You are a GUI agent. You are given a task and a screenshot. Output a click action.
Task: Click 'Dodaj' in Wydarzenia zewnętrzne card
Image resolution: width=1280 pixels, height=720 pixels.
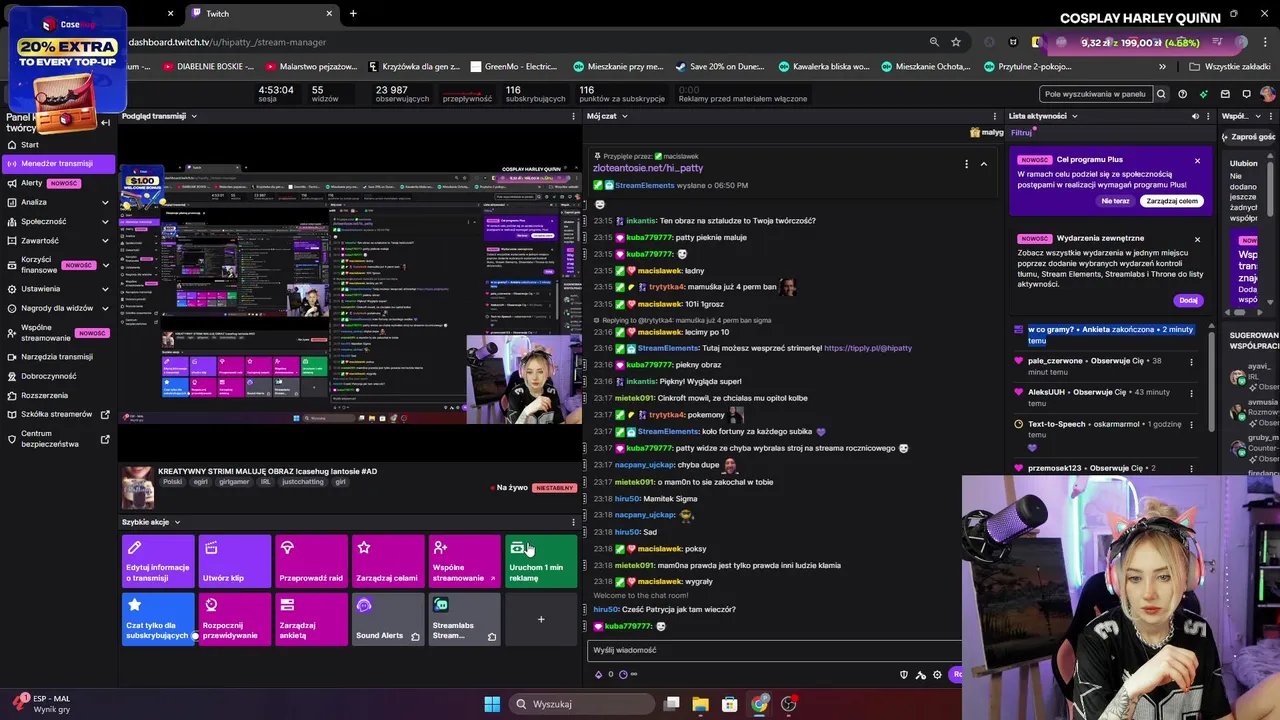click(1188, 300)
